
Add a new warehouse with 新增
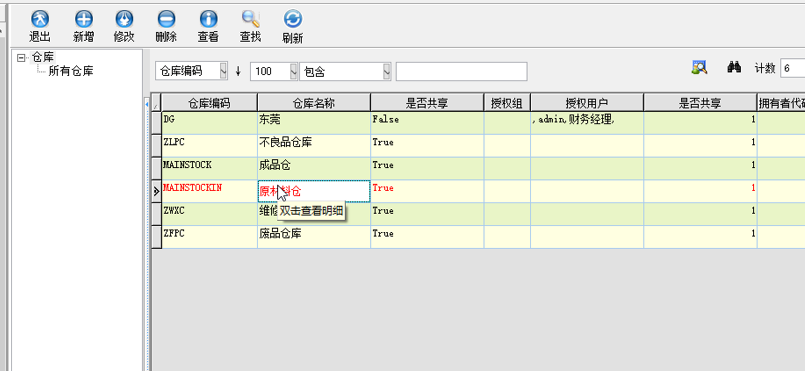pos(84,19)
